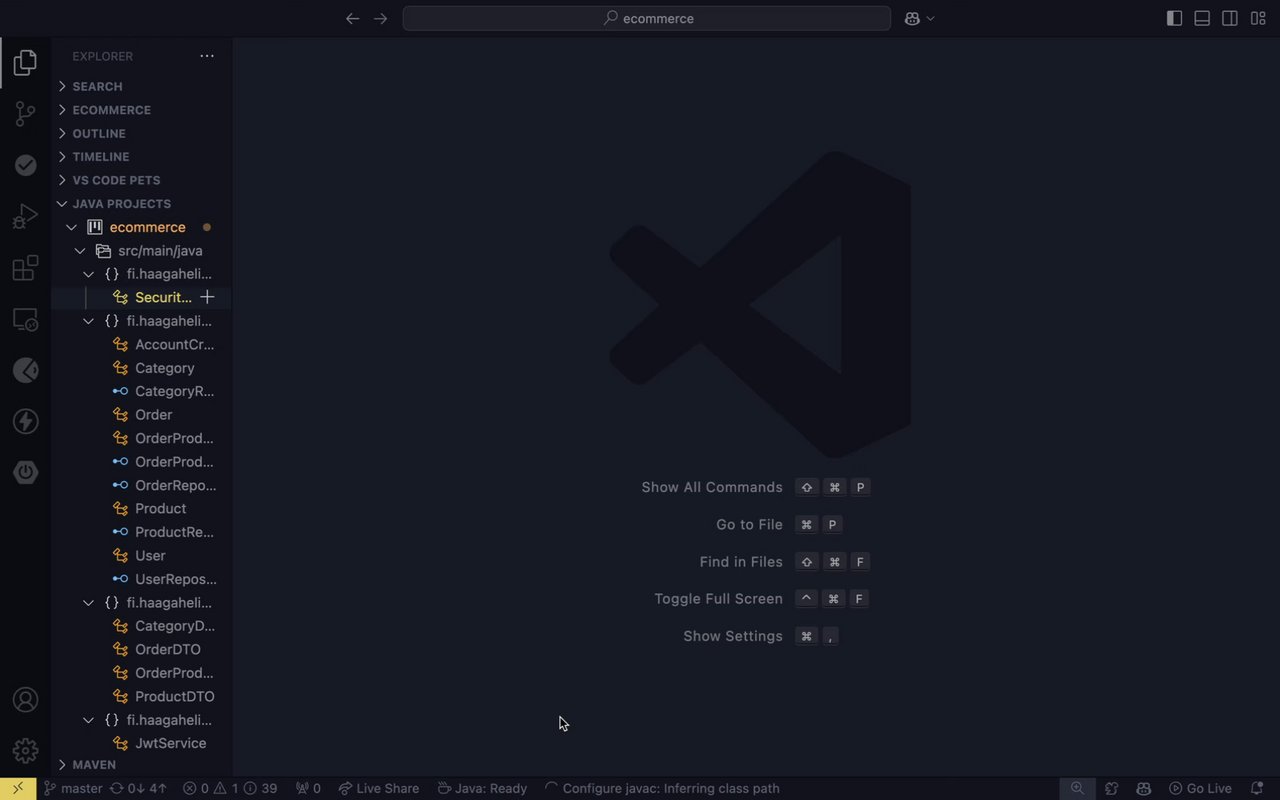Open forwarded ports indicator showing 0
The height and width of the screenshot is (800, 1280).
coord(308,788)
